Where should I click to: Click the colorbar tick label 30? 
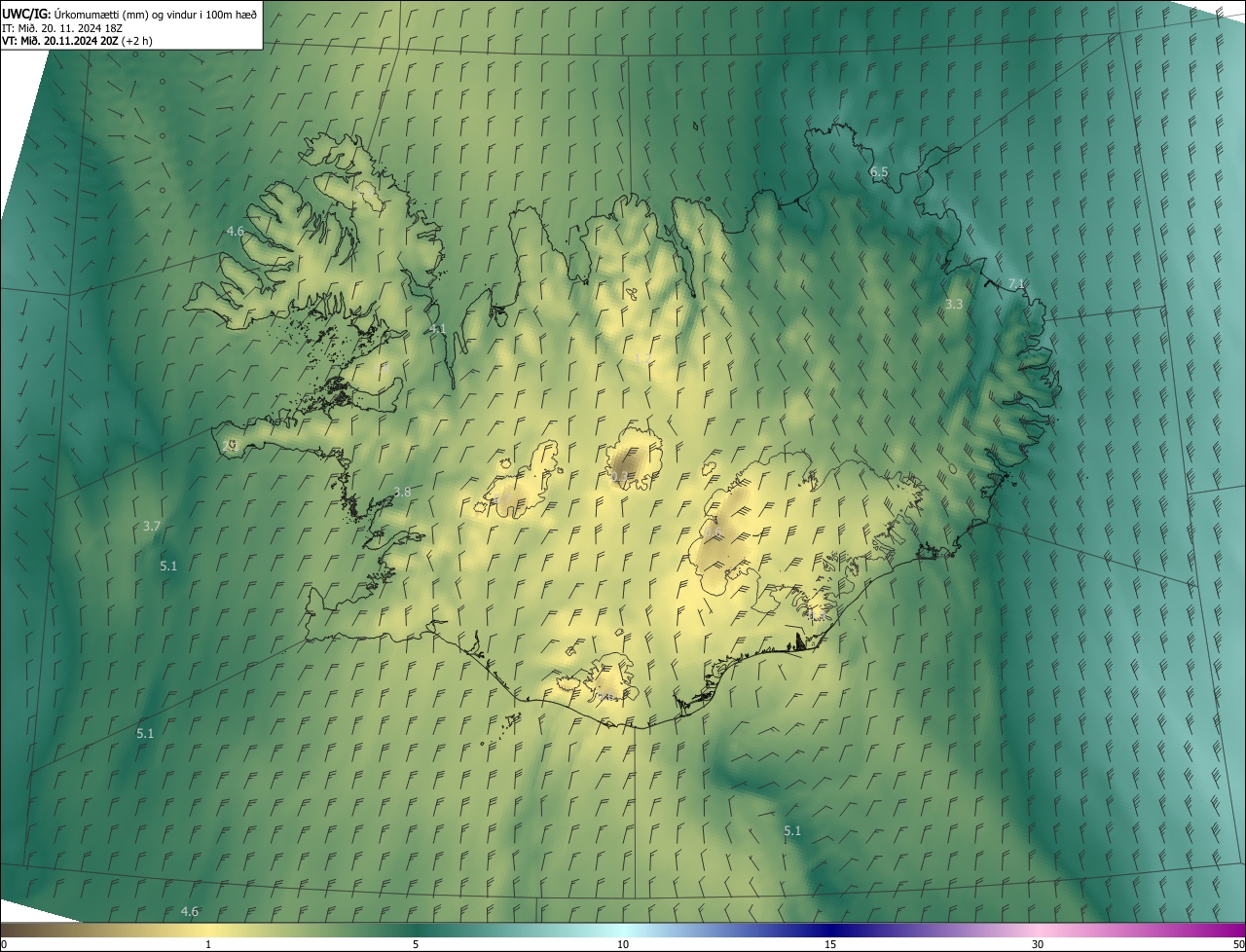[1038, 945]
